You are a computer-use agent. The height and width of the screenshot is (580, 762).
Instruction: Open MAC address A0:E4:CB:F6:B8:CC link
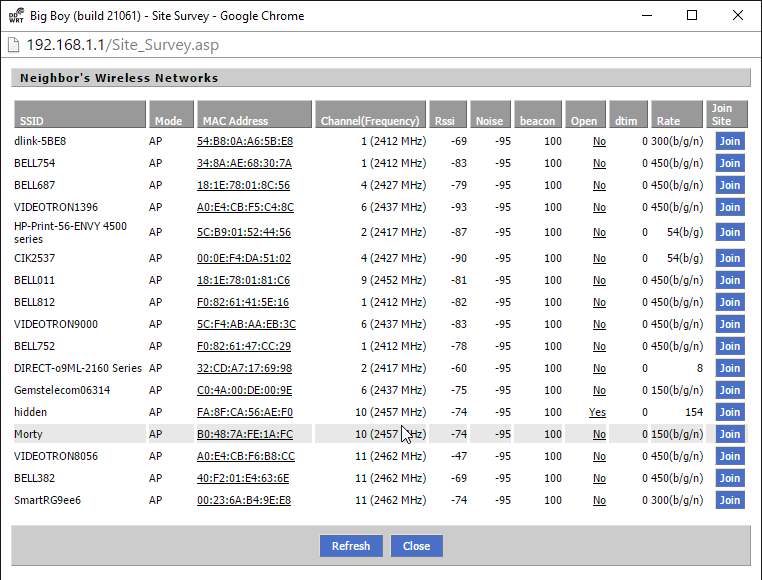(246, 456)
